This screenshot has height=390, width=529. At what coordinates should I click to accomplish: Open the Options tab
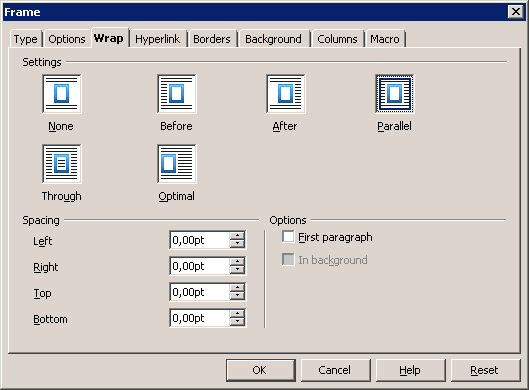[x=67, y=39]
